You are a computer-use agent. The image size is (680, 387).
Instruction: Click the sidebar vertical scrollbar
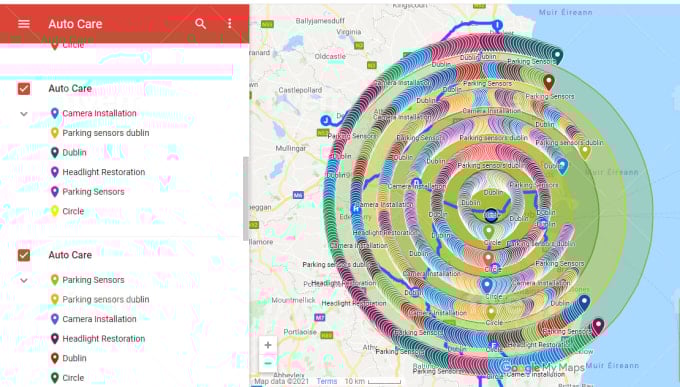tap(245, 198)
